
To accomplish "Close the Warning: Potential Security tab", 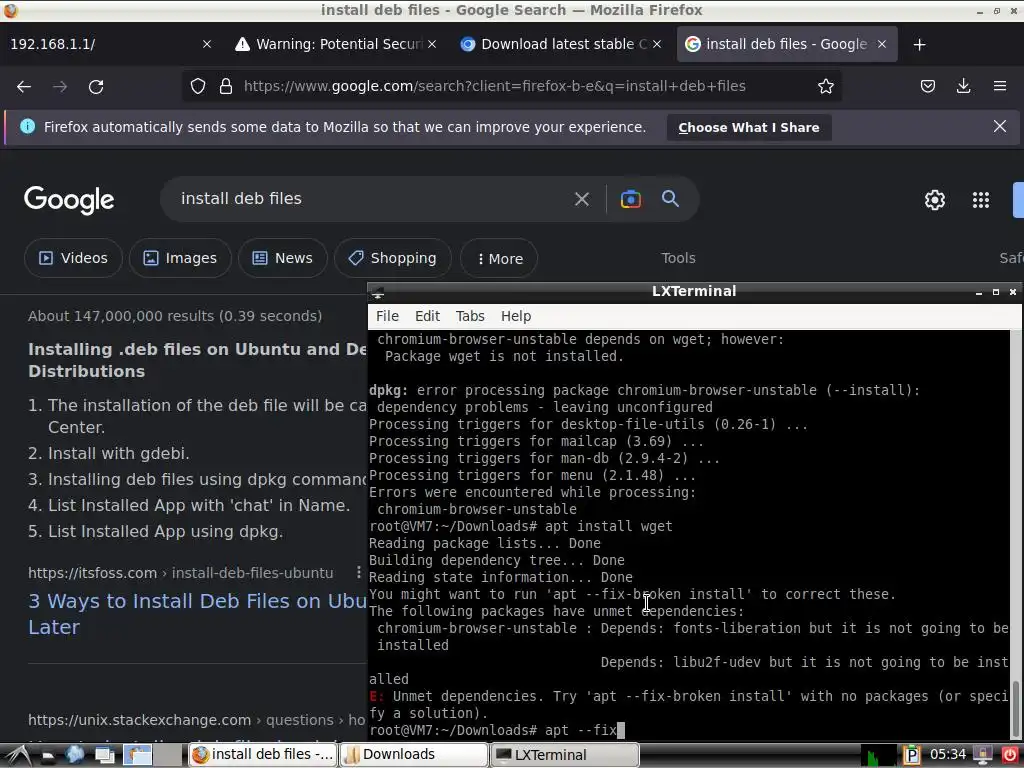I will 432,44.
